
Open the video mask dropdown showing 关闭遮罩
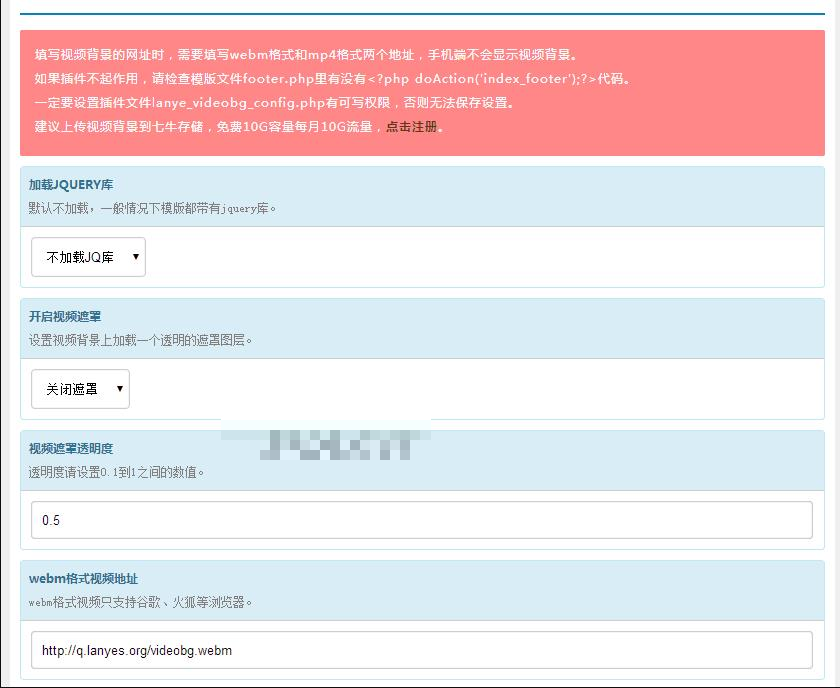pos(80,389)
